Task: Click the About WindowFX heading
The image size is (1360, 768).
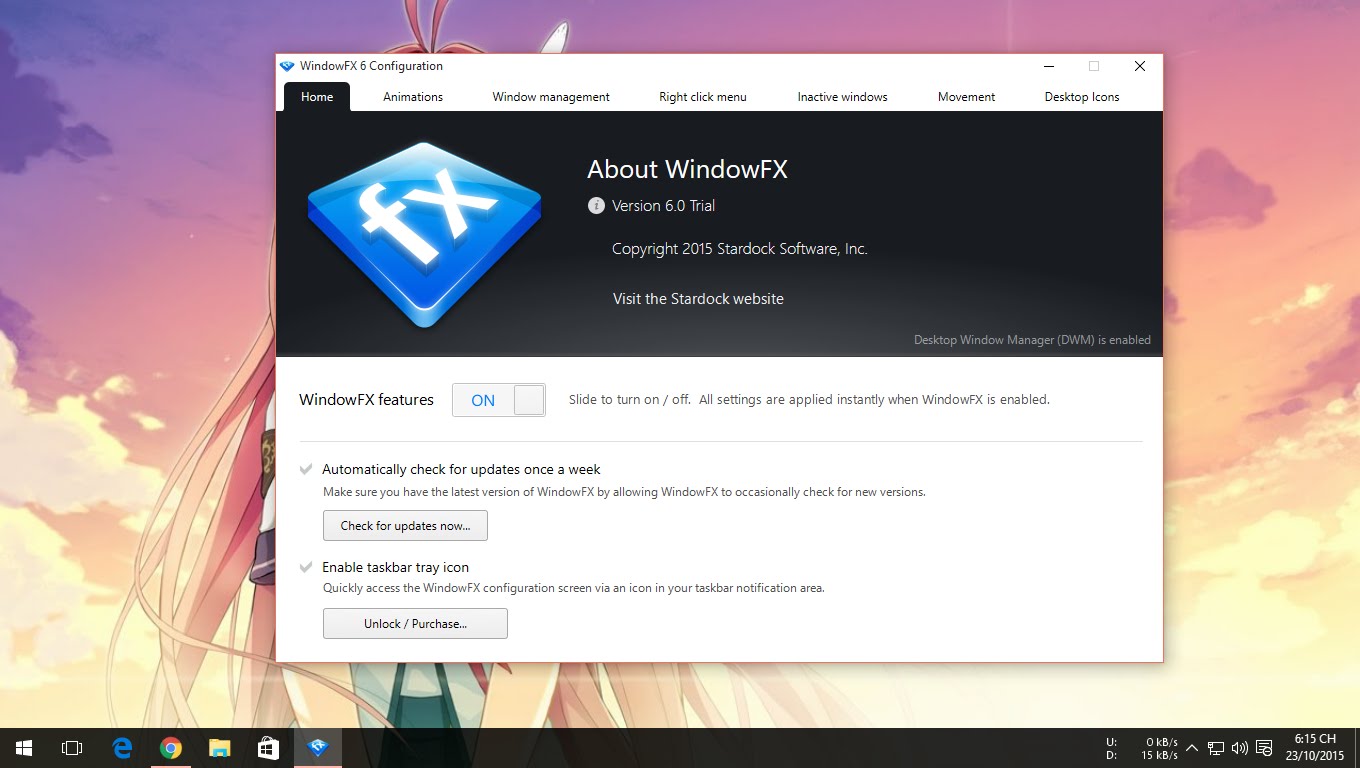Action: (x=687, y=170)
